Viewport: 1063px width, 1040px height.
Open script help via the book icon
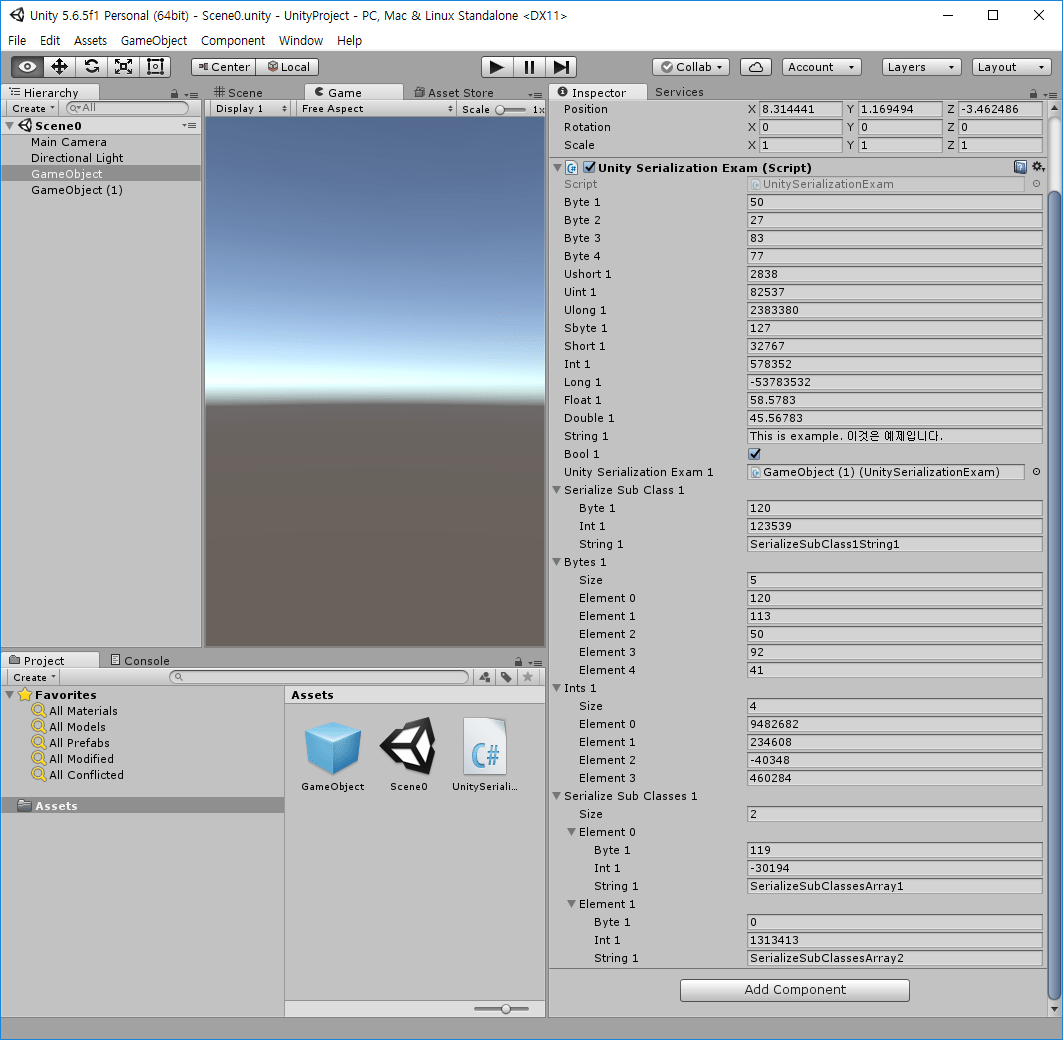pos(1020,166)
